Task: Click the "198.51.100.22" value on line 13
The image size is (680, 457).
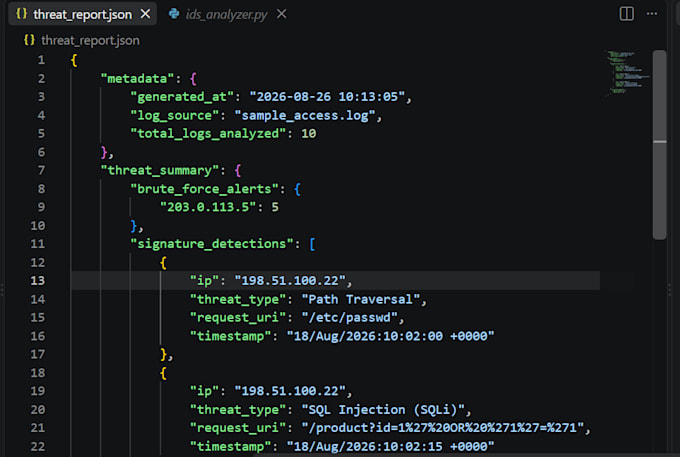Action: tap(290, 281)
